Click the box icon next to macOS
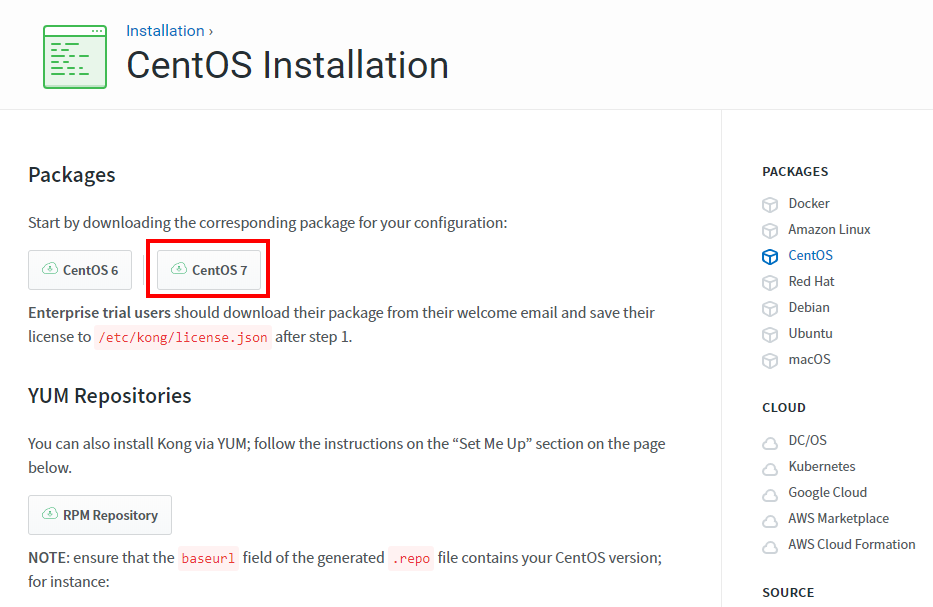The width and height of the screenshot is (933, 607). coord(770,361)
